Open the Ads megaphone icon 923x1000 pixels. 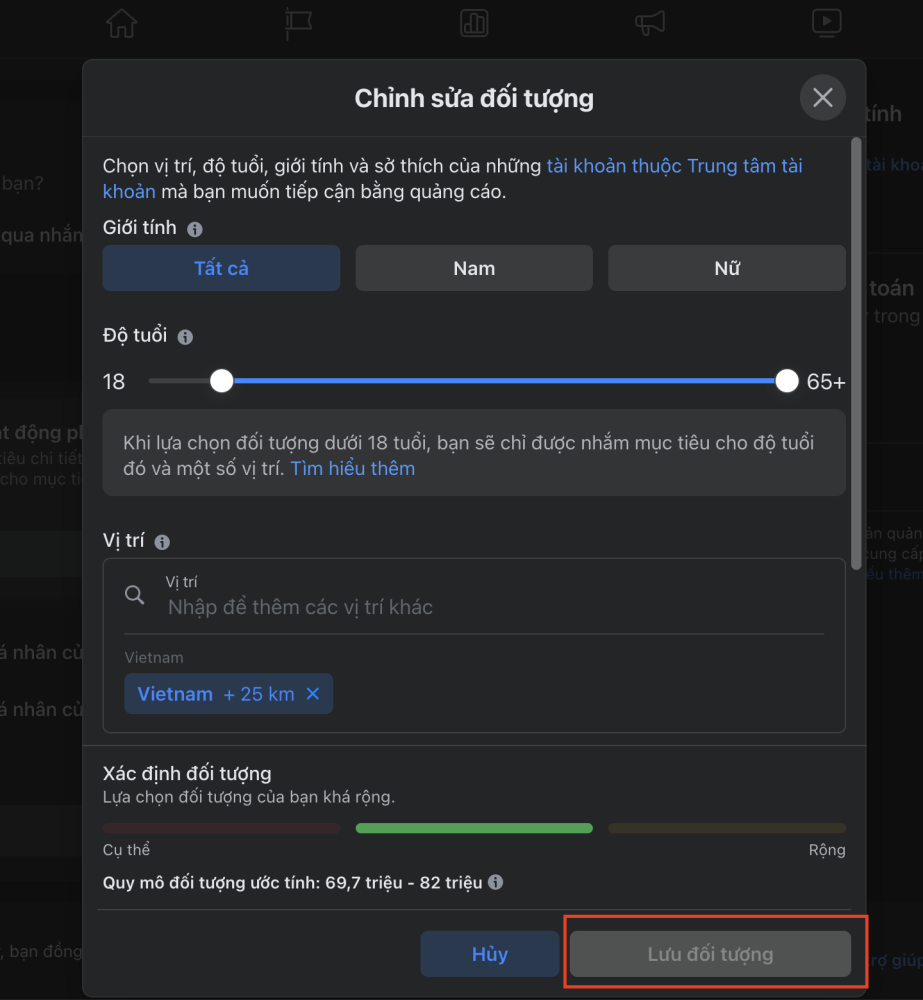tap(650, 24)
